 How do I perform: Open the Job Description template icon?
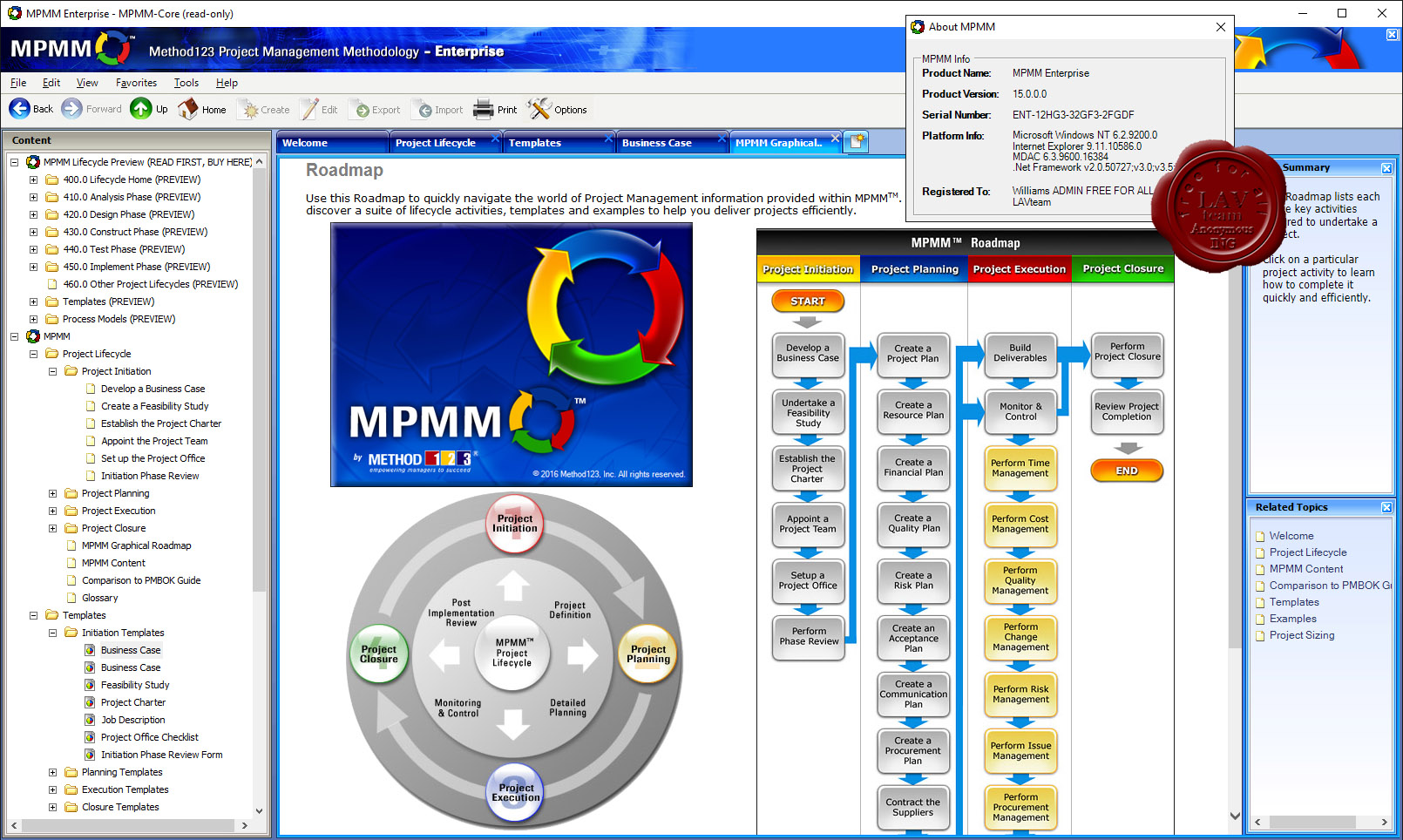(90, 720)
